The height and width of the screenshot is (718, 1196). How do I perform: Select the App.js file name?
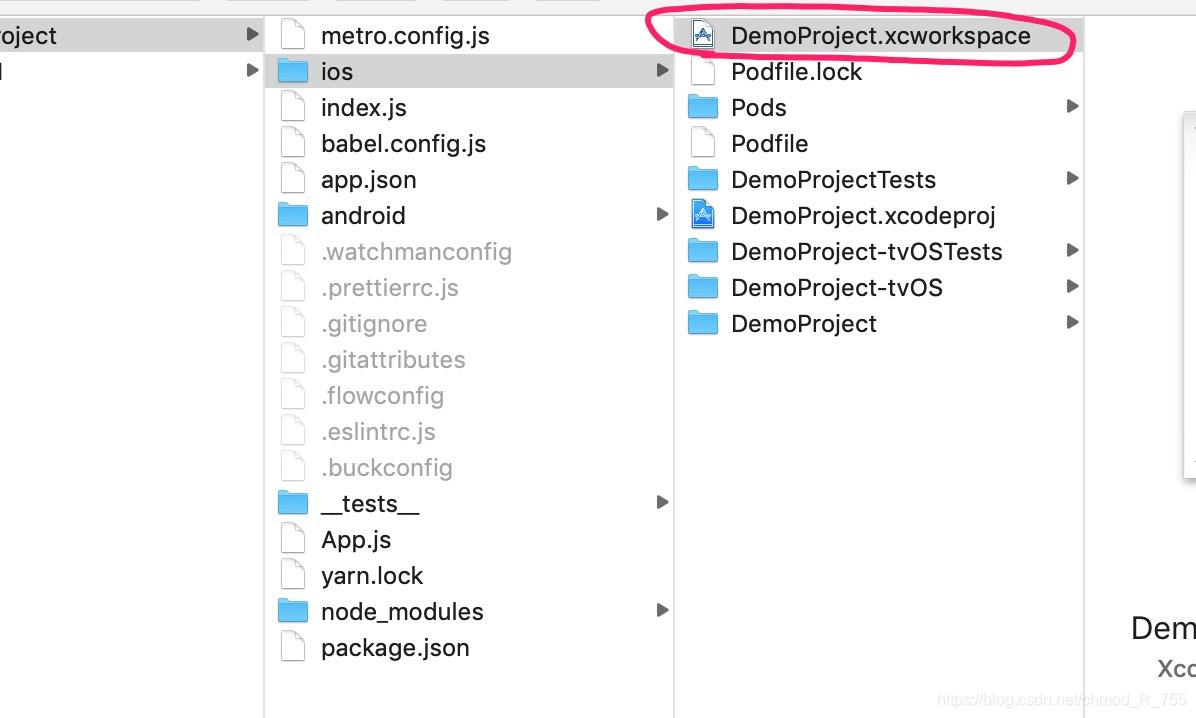click(355, 540)
